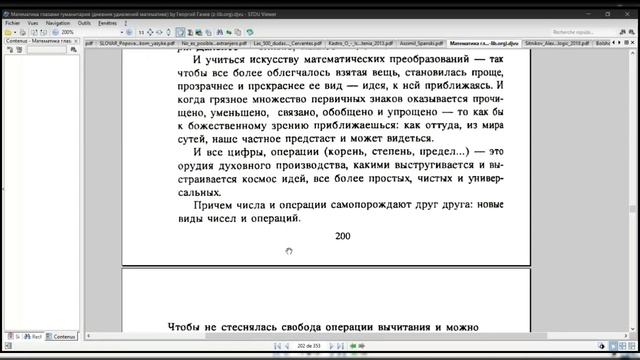Open the Outils menu

coord(84,23)
